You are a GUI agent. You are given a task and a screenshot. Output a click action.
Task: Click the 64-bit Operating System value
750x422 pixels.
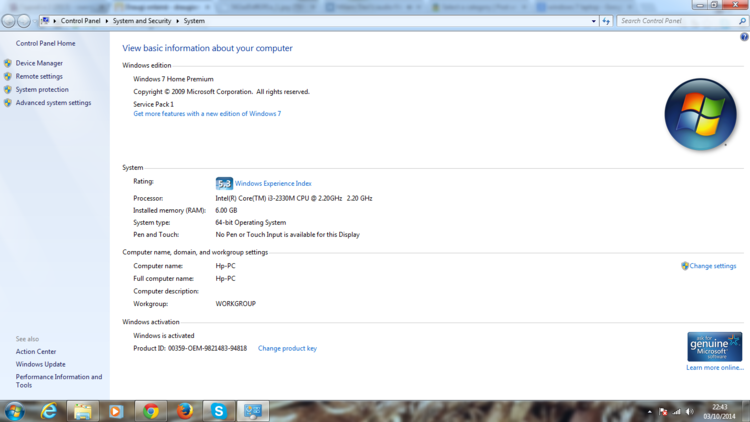(251, 222)
